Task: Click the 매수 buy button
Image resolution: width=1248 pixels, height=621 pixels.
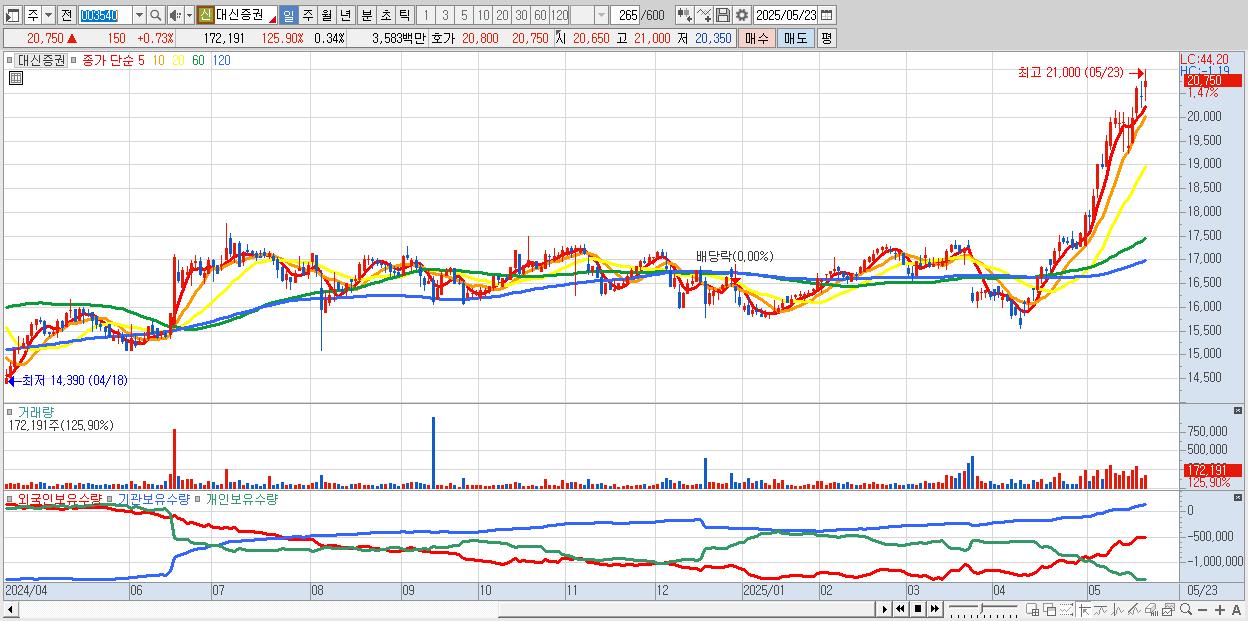Action: (757, 38)
